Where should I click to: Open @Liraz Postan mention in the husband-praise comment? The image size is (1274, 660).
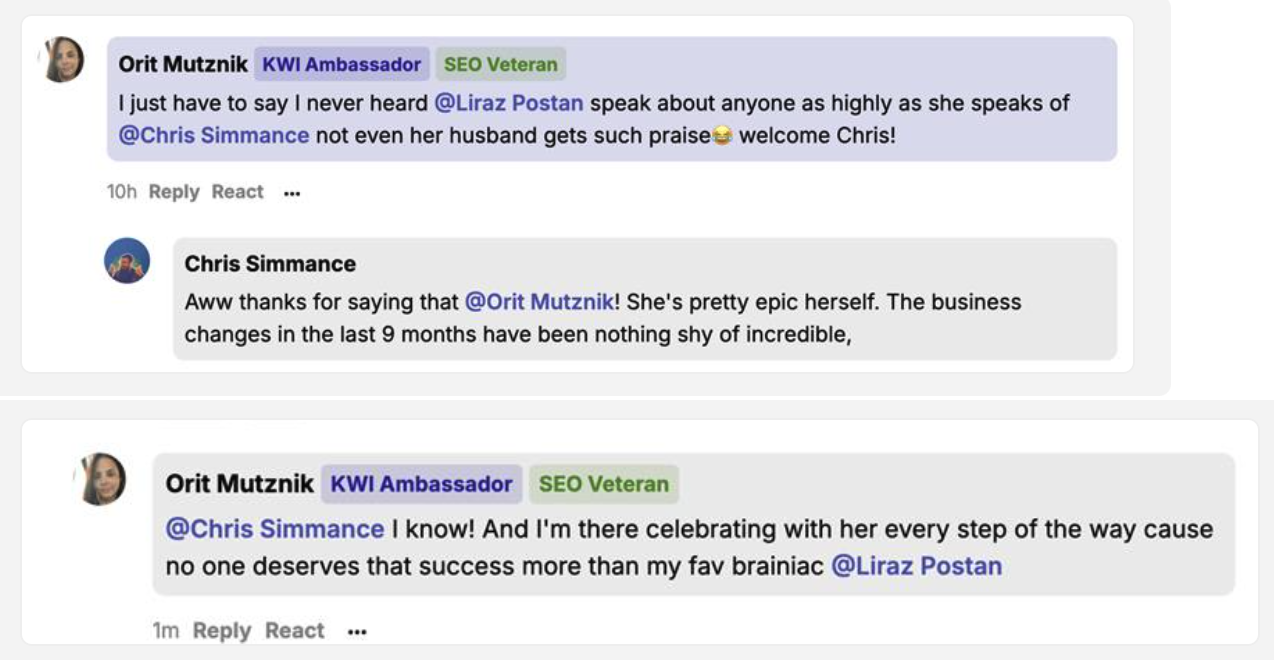tap(509, 103)
